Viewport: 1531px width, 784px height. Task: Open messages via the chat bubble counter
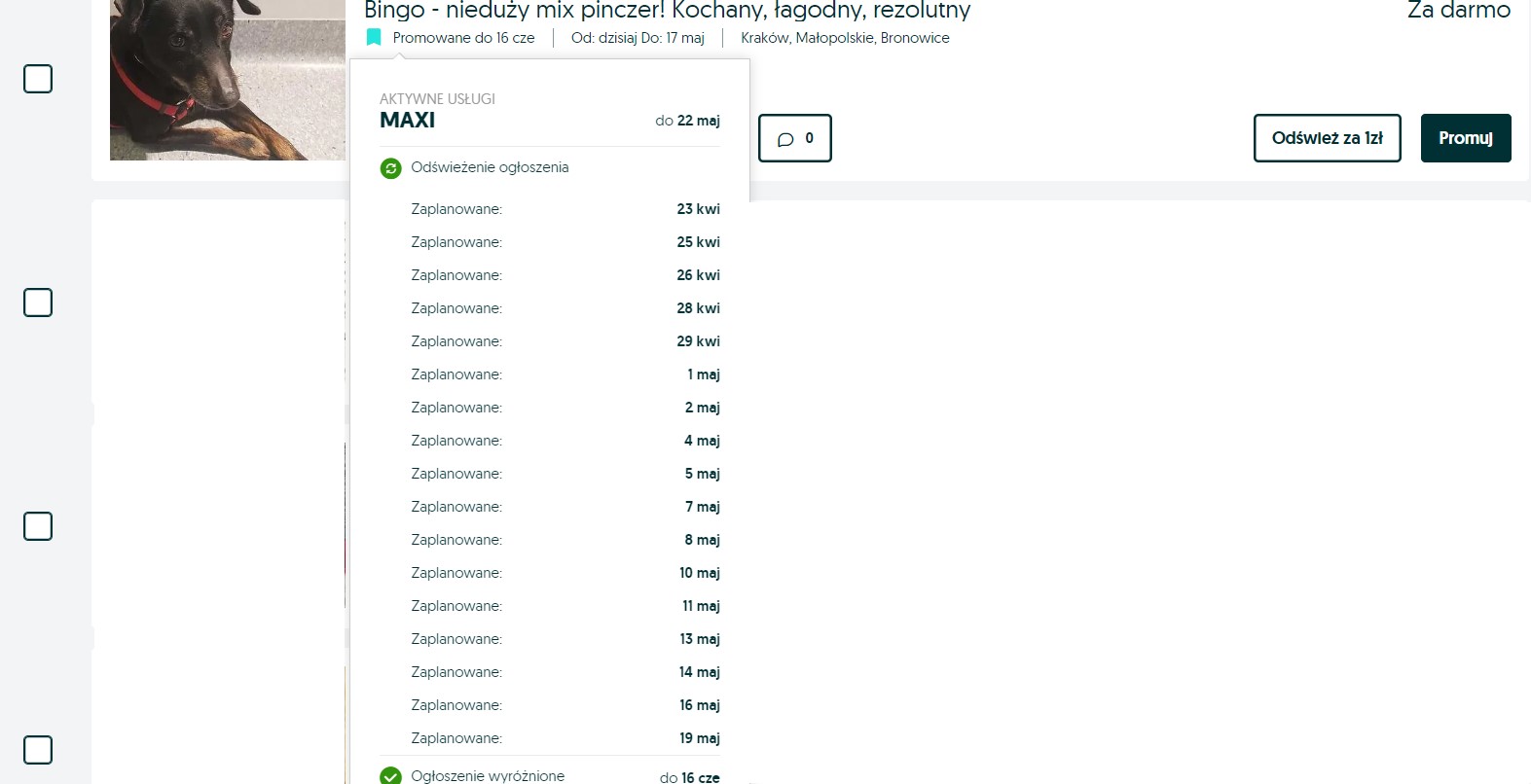(795, 138)
